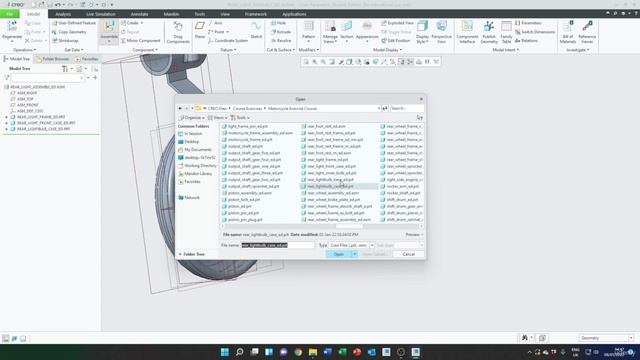Click the Publish Geometry icon
This screenshot has width=640, height=360.
point(489,27)
